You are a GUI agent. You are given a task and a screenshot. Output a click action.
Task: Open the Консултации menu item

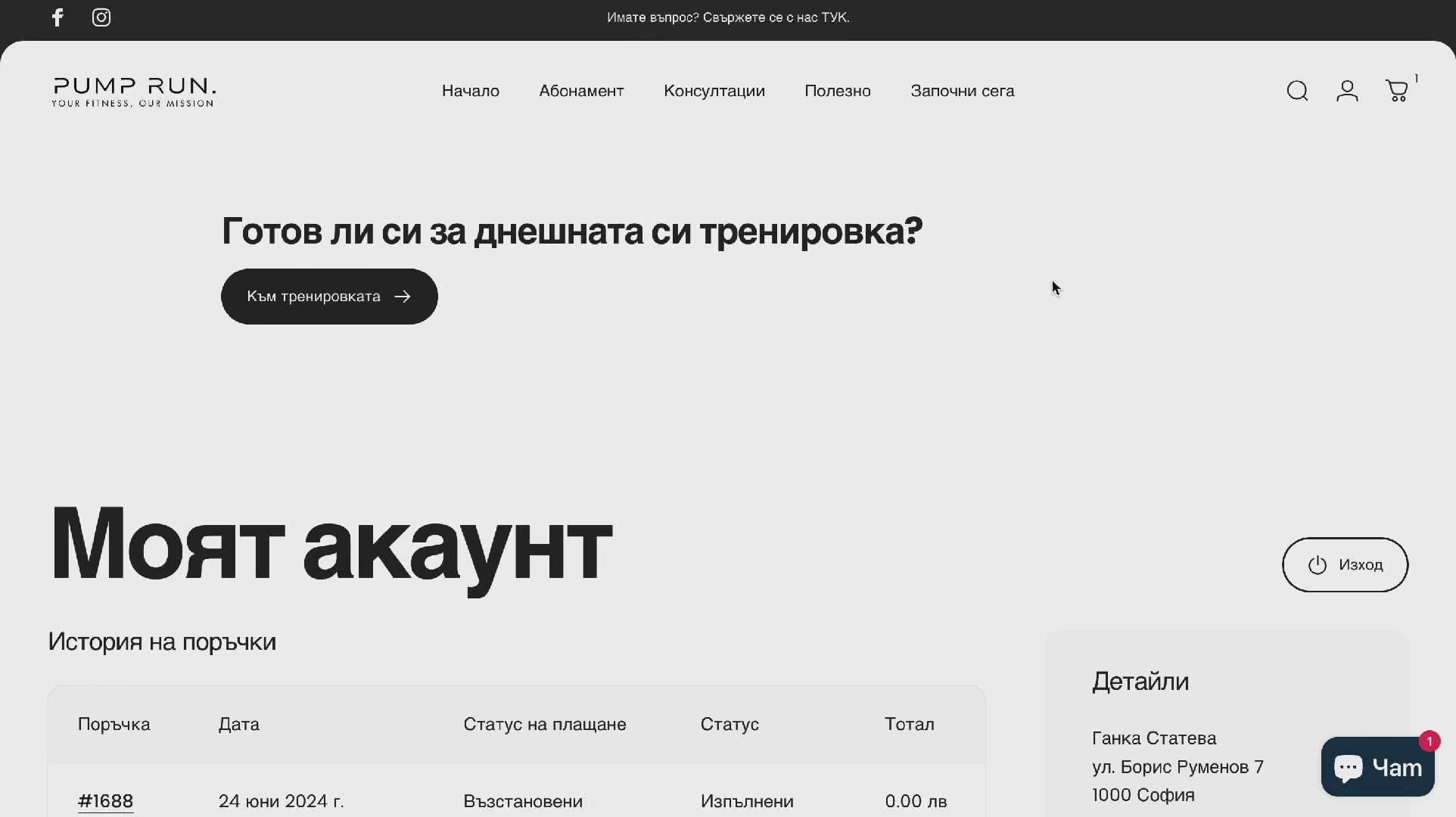click(x=714, y=91)
